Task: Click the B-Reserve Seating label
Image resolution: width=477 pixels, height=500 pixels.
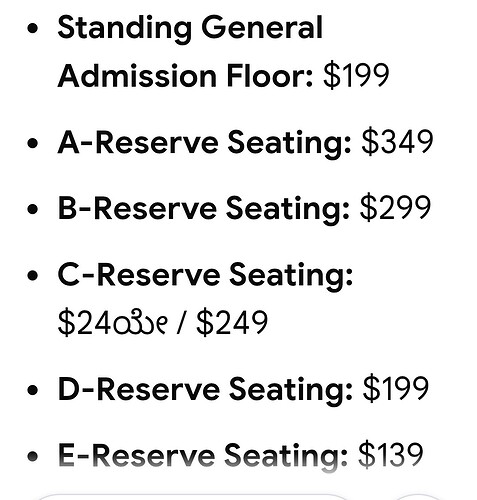Action: (204, 209)
